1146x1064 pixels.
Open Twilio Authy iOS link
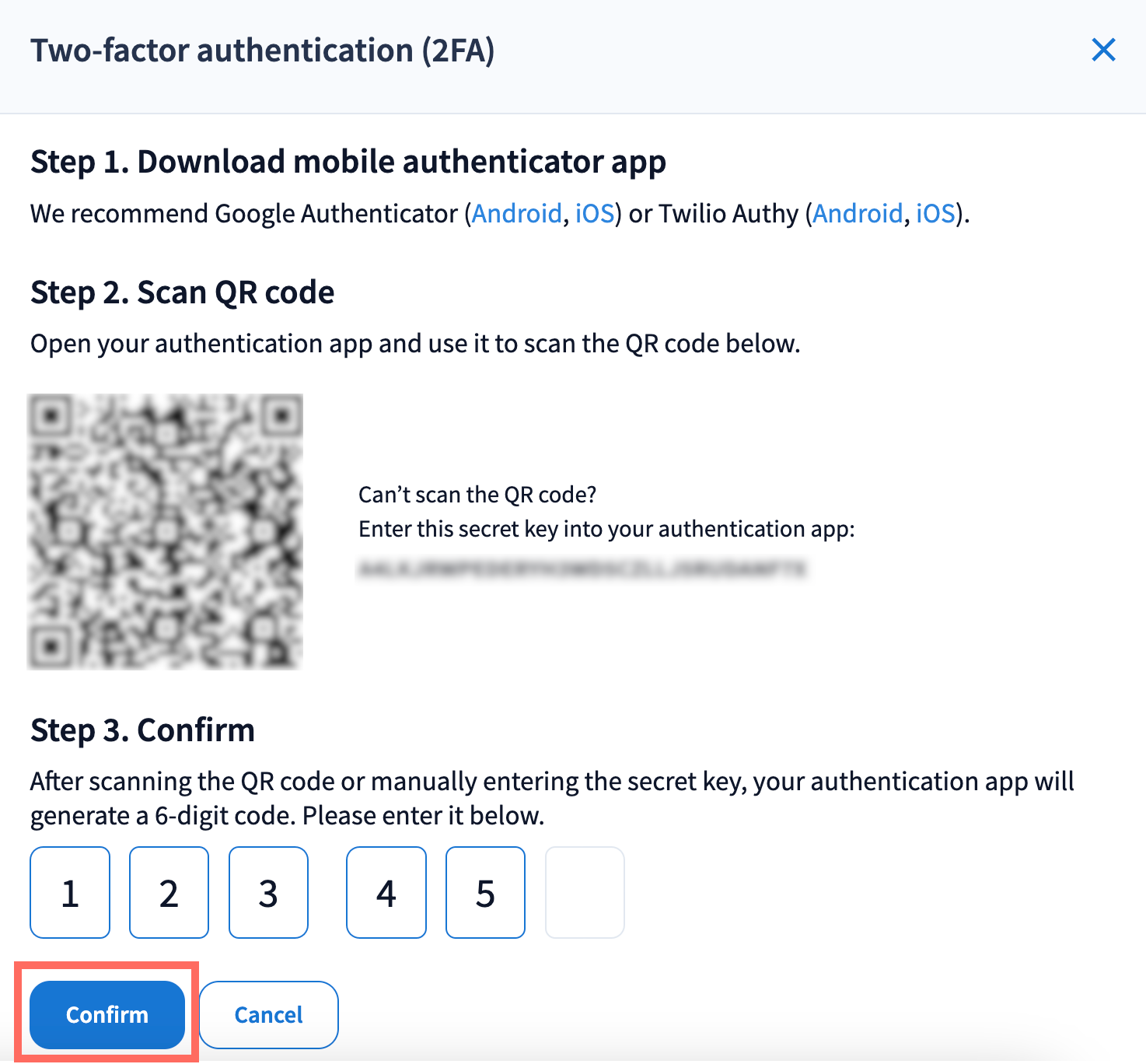tap(935, 213)
